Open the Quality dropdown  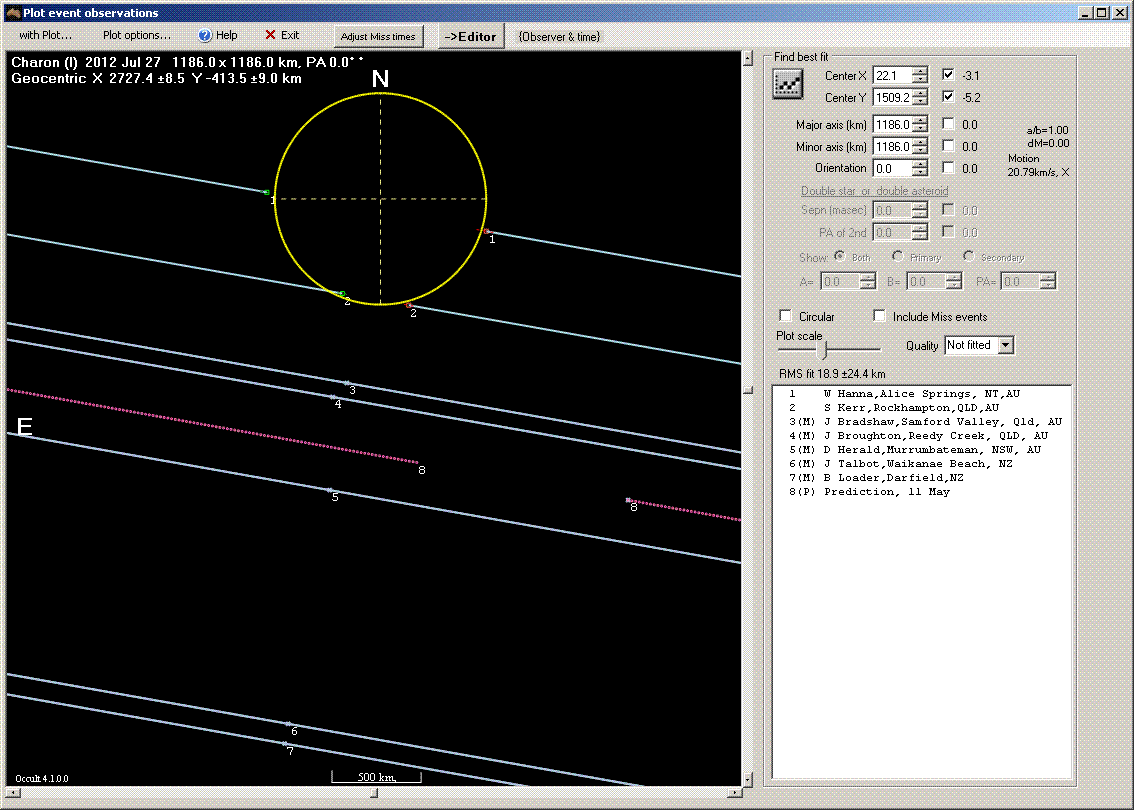click(x=1006, y=346)
